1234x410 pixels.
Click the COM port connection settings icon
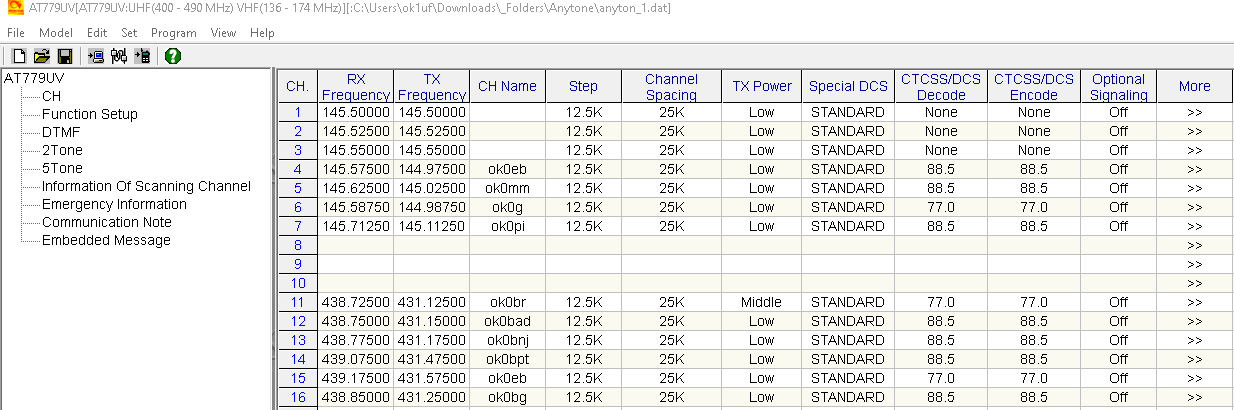tap(119, 56)
